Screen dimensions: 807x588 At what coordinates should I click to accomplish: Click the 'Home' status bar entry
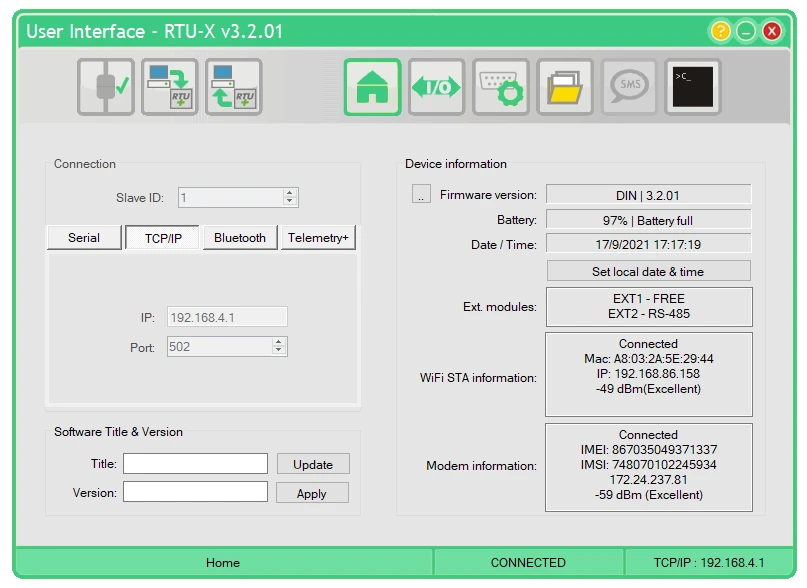[223, 562]
